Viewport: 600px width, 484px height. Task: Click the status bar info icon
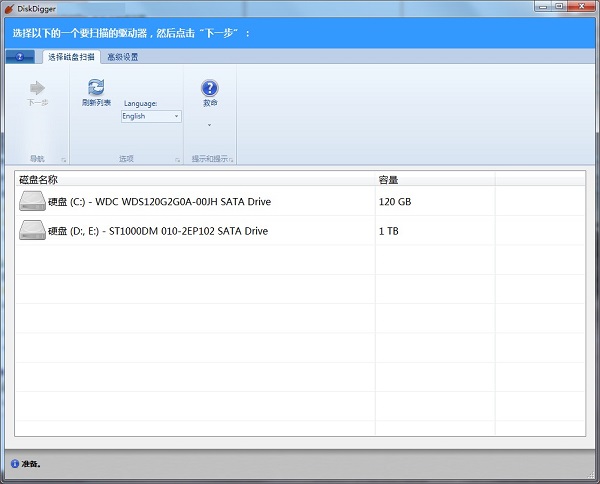click(15, 464)
